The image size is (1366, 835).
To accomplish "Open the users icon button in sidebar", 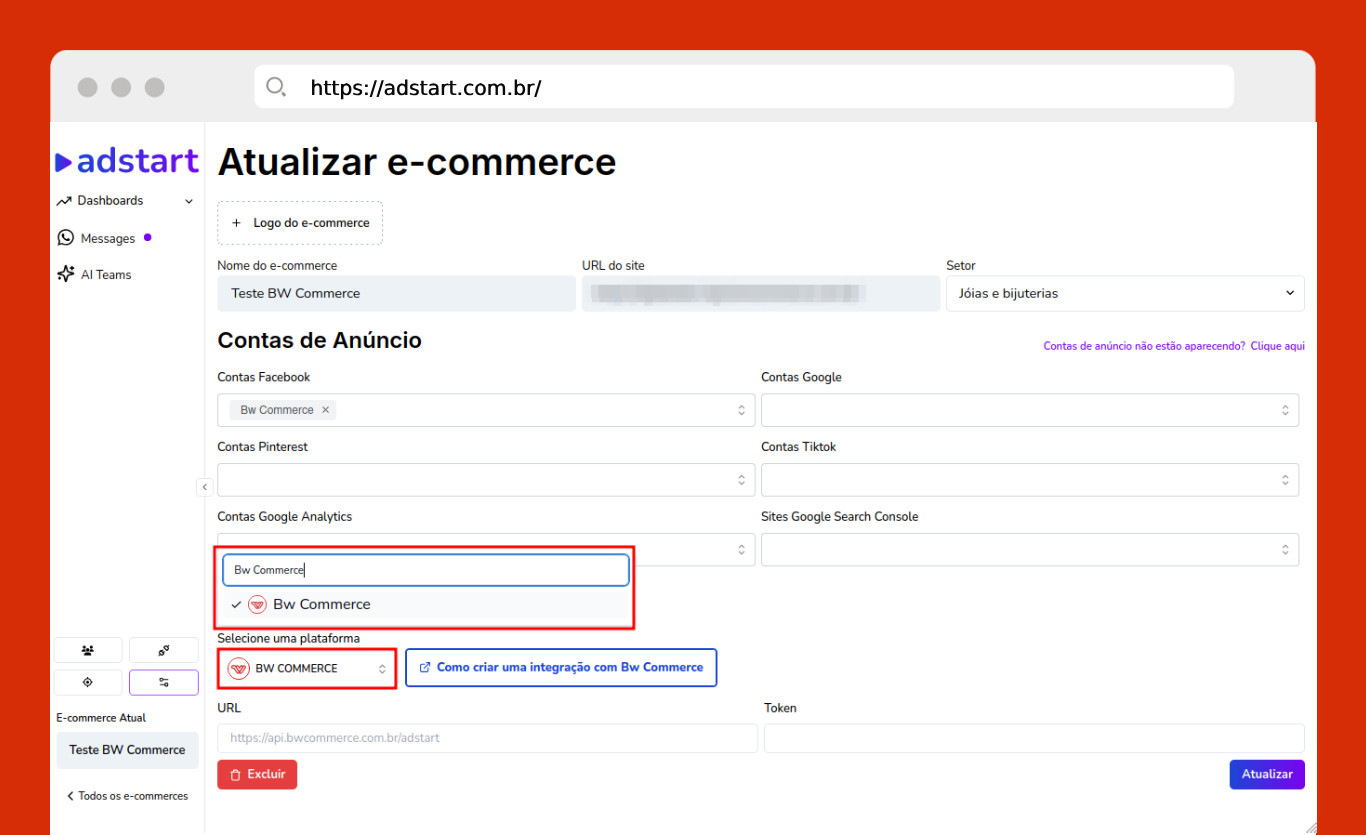I will 88,650.
